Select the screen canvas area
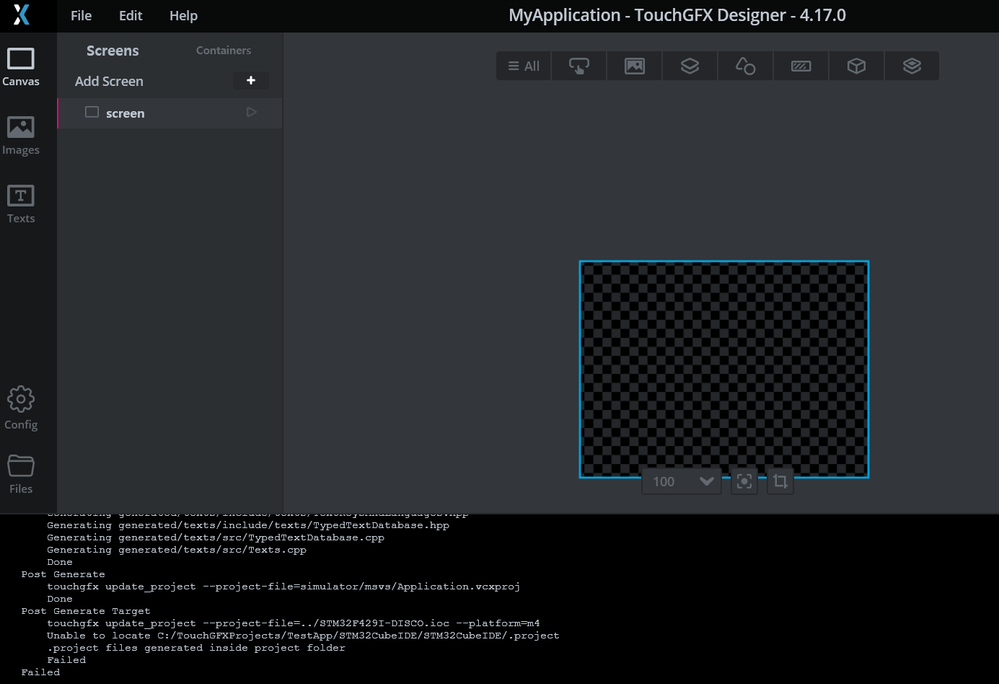This screenshot has height=684, width=999. point(724,369)
